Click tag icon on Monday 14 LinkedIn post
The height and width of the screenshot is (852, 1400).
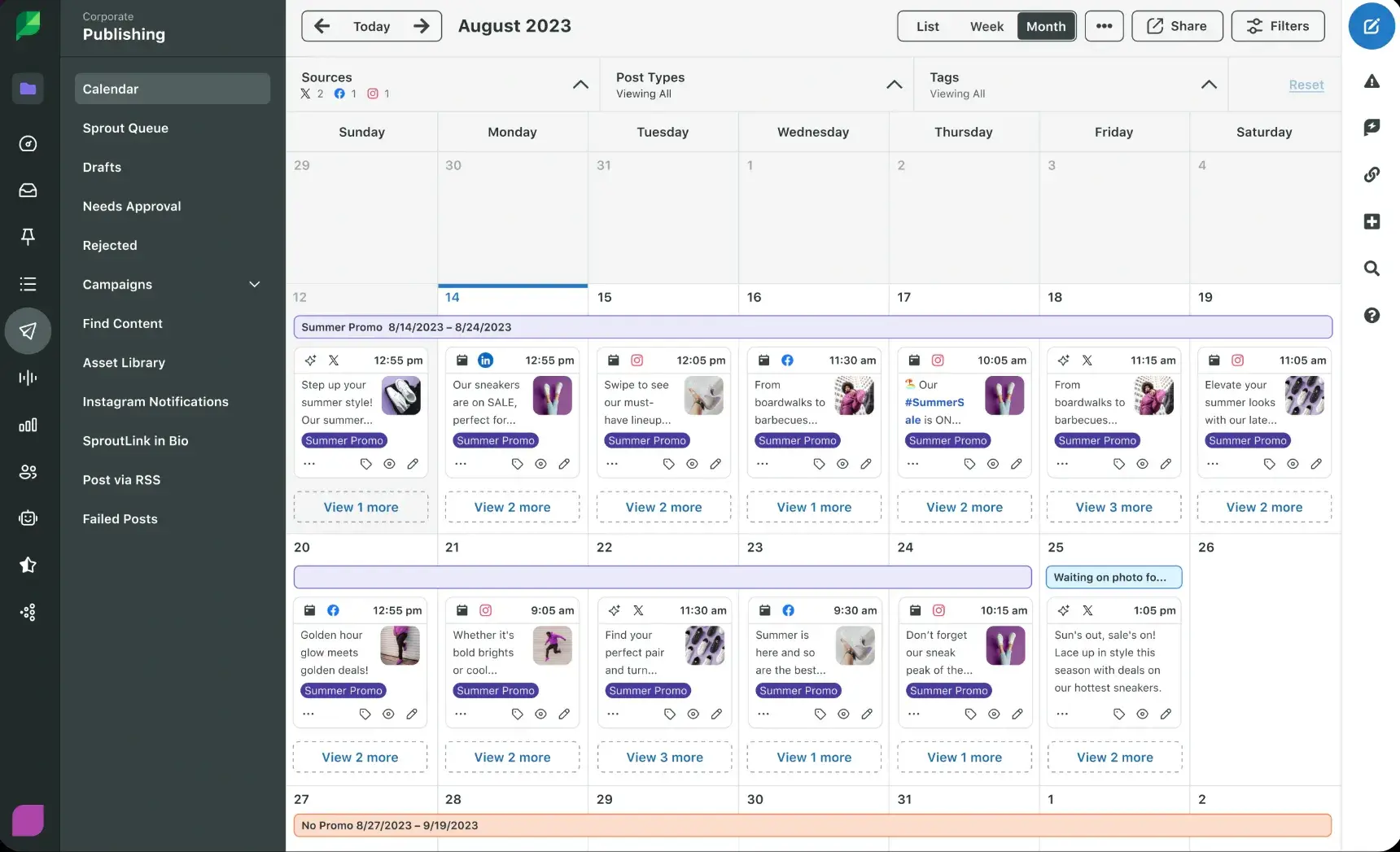coord(517,464)
